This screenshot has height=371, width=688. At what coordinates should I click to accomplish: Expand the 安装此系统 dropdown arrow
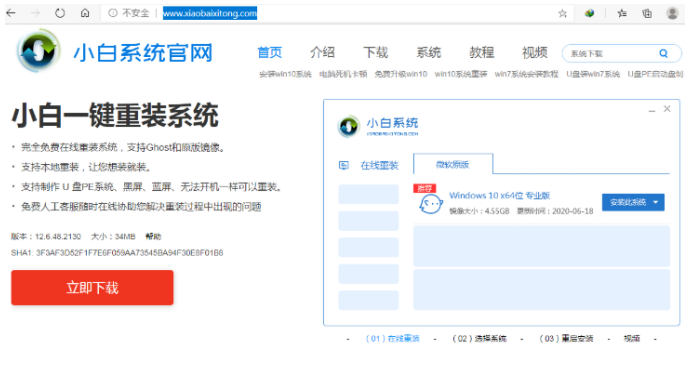click(x=656, y=202)
